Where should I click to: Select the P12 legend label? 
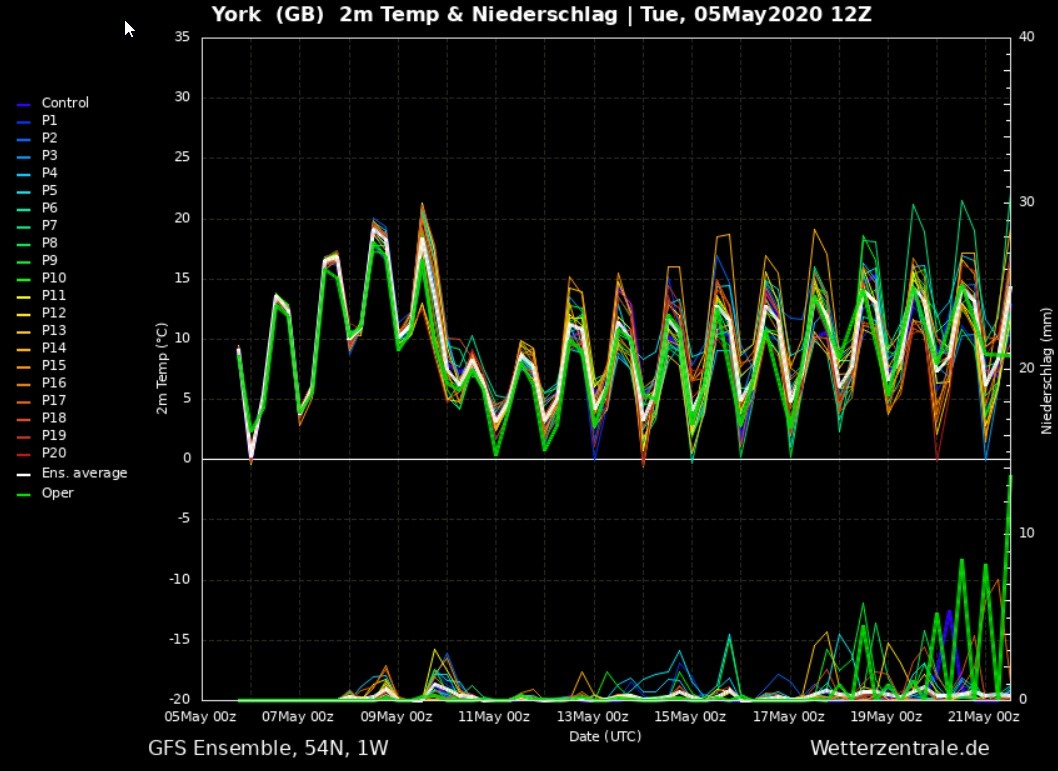(54, 313)
